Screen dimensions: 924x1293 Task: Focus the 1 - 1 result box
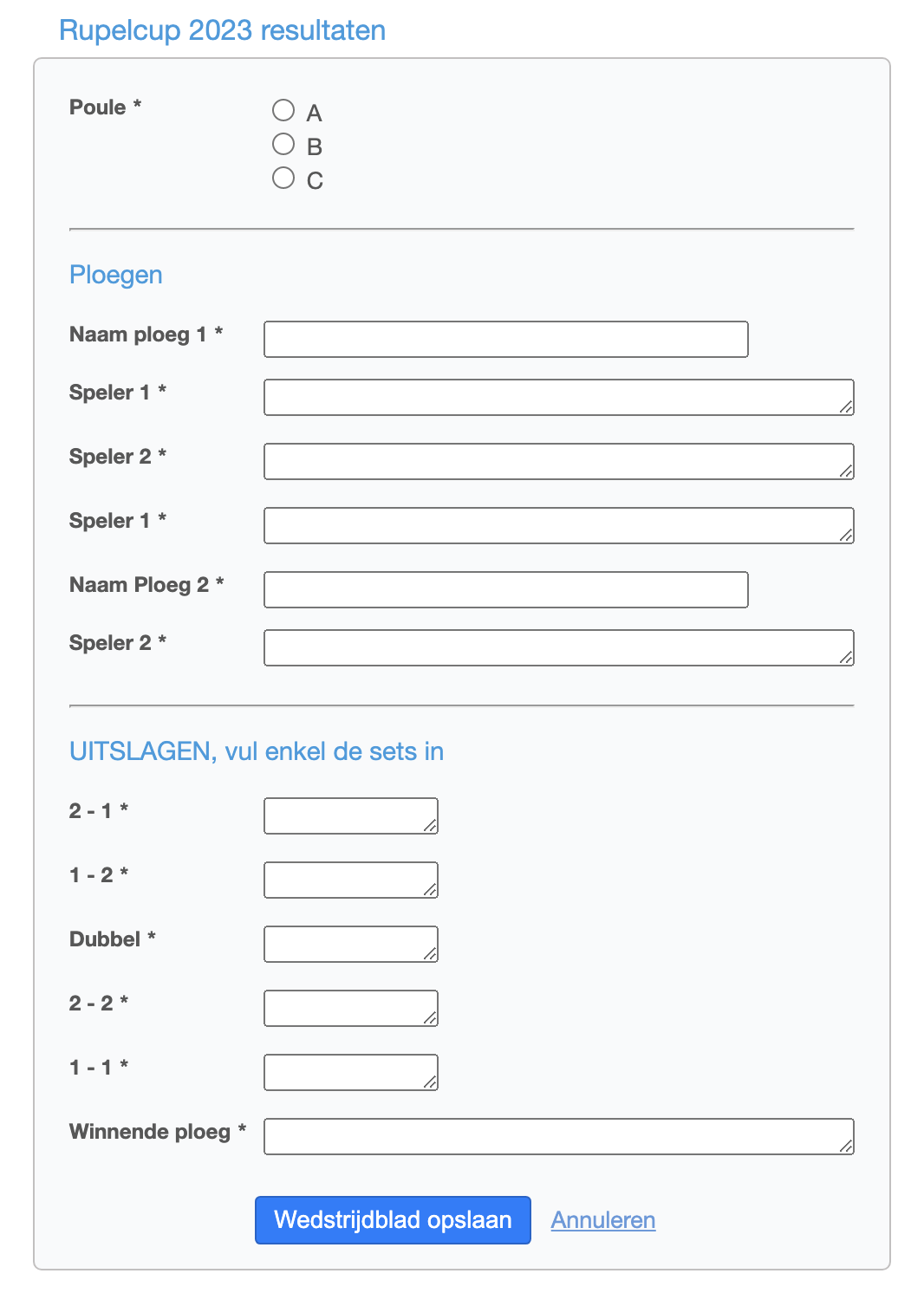tap(351, 1073)
